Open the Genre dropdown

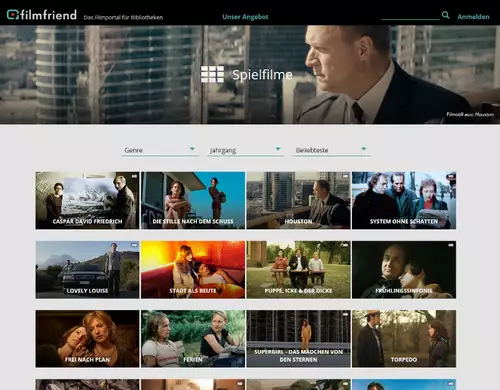click(160, 150)
